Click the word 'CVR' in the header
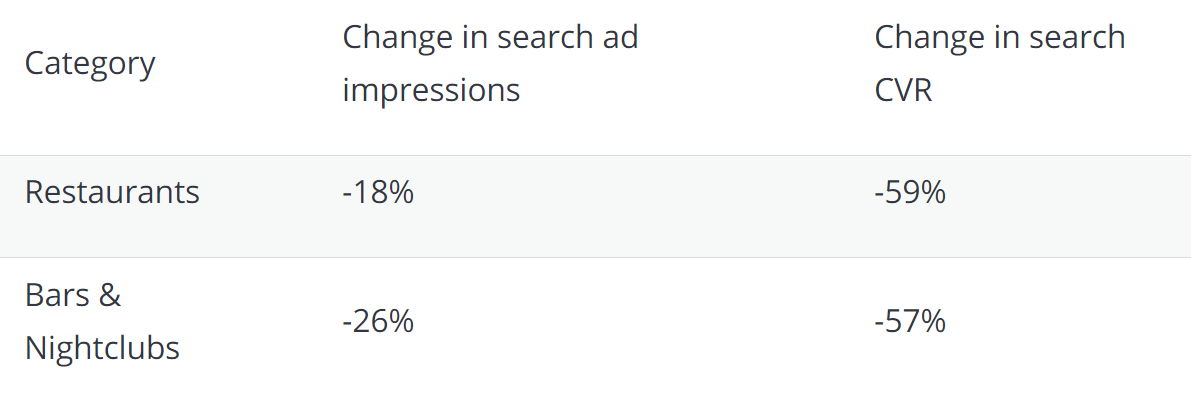Viewport: 1191px width, 400px height. click(903, 91)
